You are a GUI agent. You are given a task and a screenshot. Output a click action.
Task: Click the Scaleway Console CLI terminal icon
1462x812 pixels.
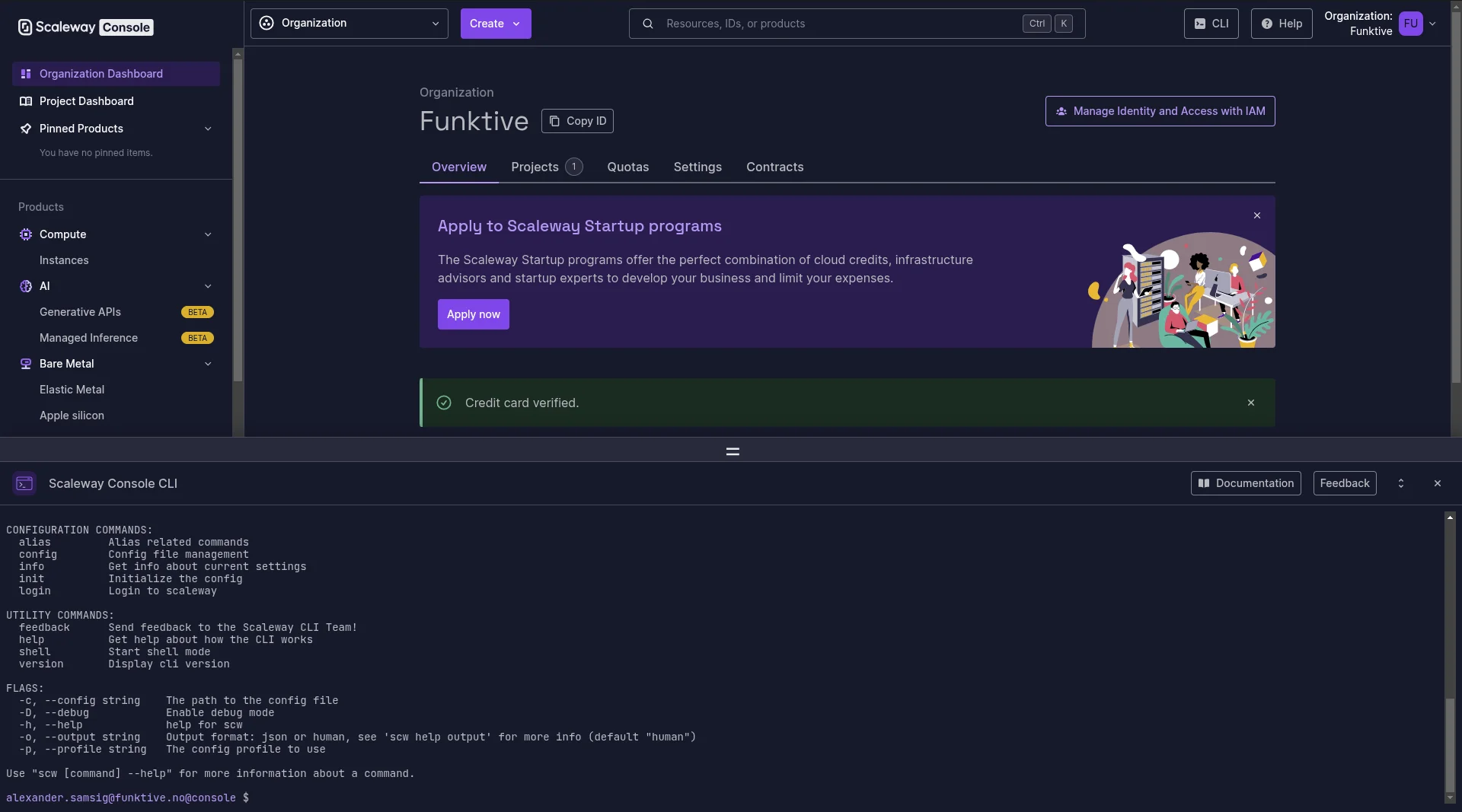pos(24,483)
